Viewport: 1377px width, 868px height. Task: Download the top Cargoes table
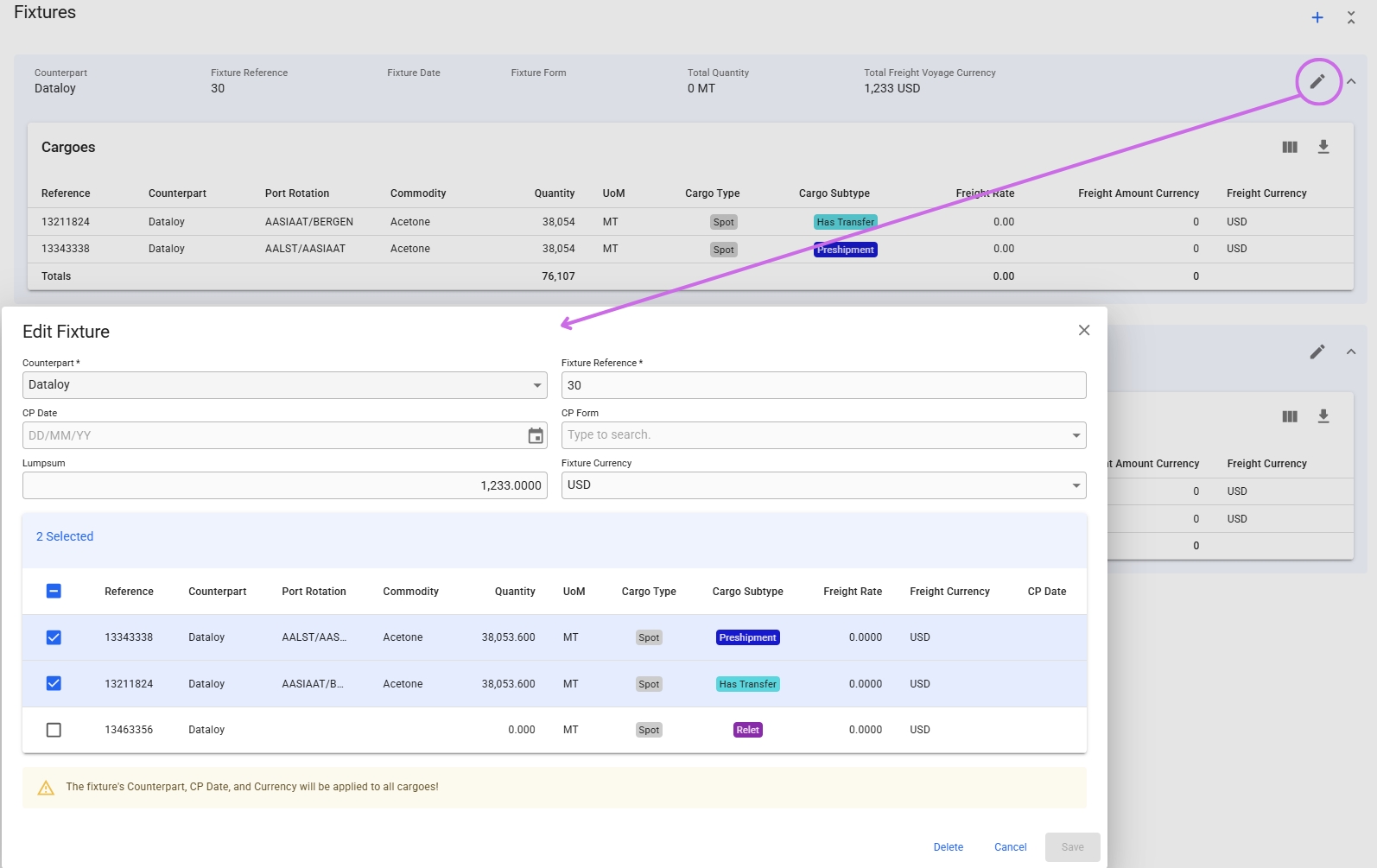[1323, 147]
